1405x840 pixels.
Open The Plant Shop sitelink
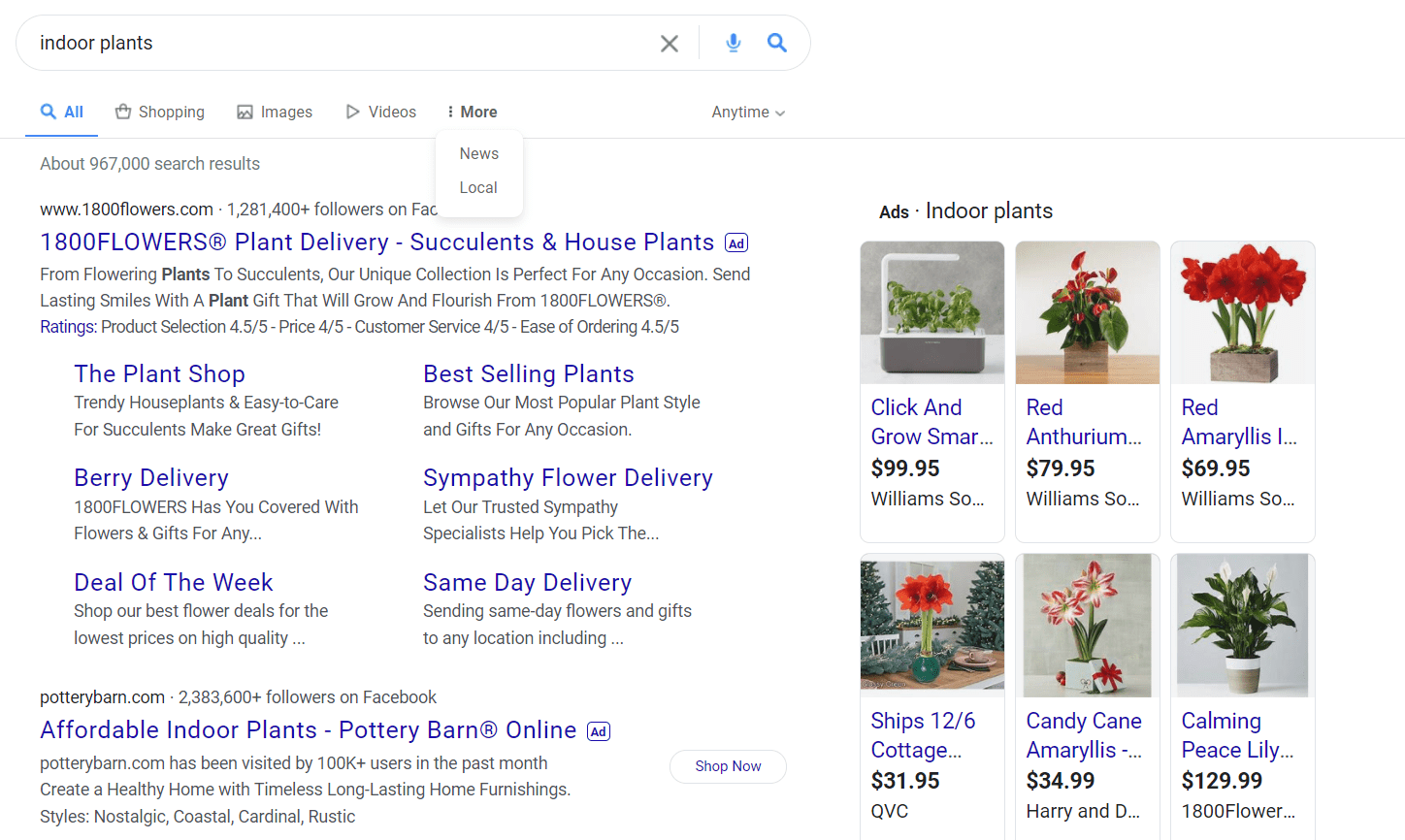coord(159,374)
